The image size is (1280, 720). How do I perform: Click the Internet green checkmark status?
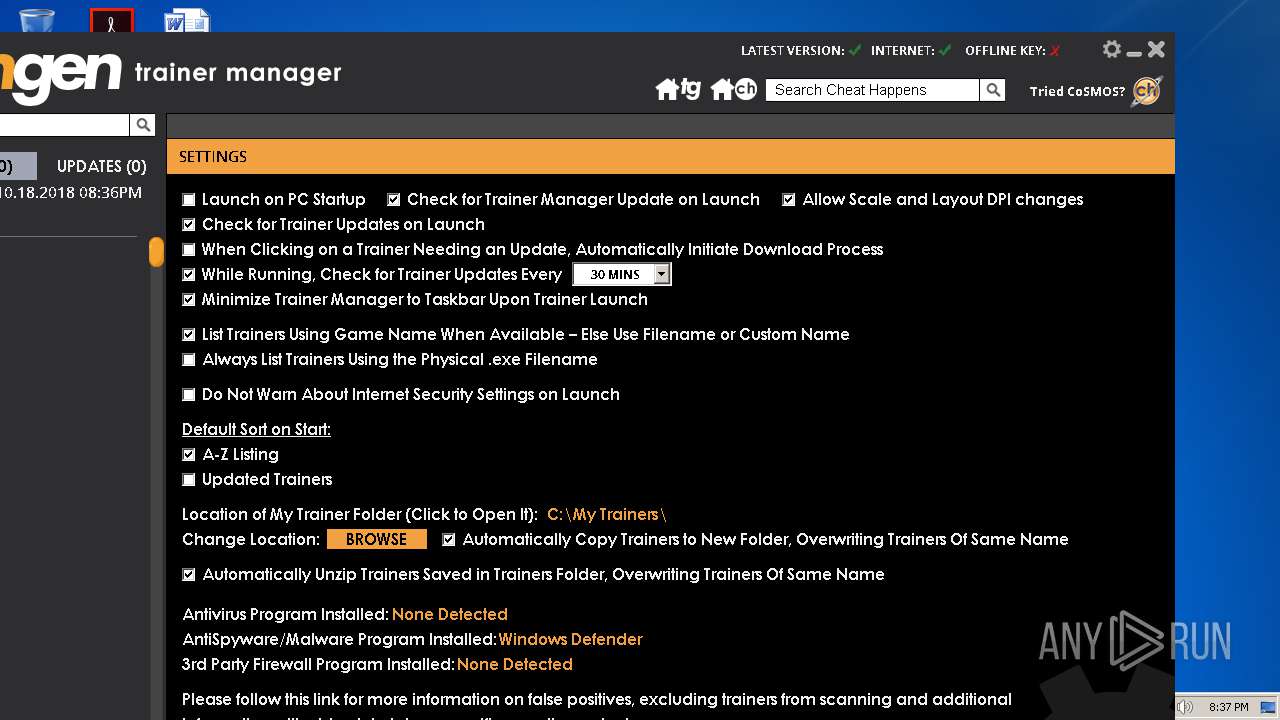(944, 50)
